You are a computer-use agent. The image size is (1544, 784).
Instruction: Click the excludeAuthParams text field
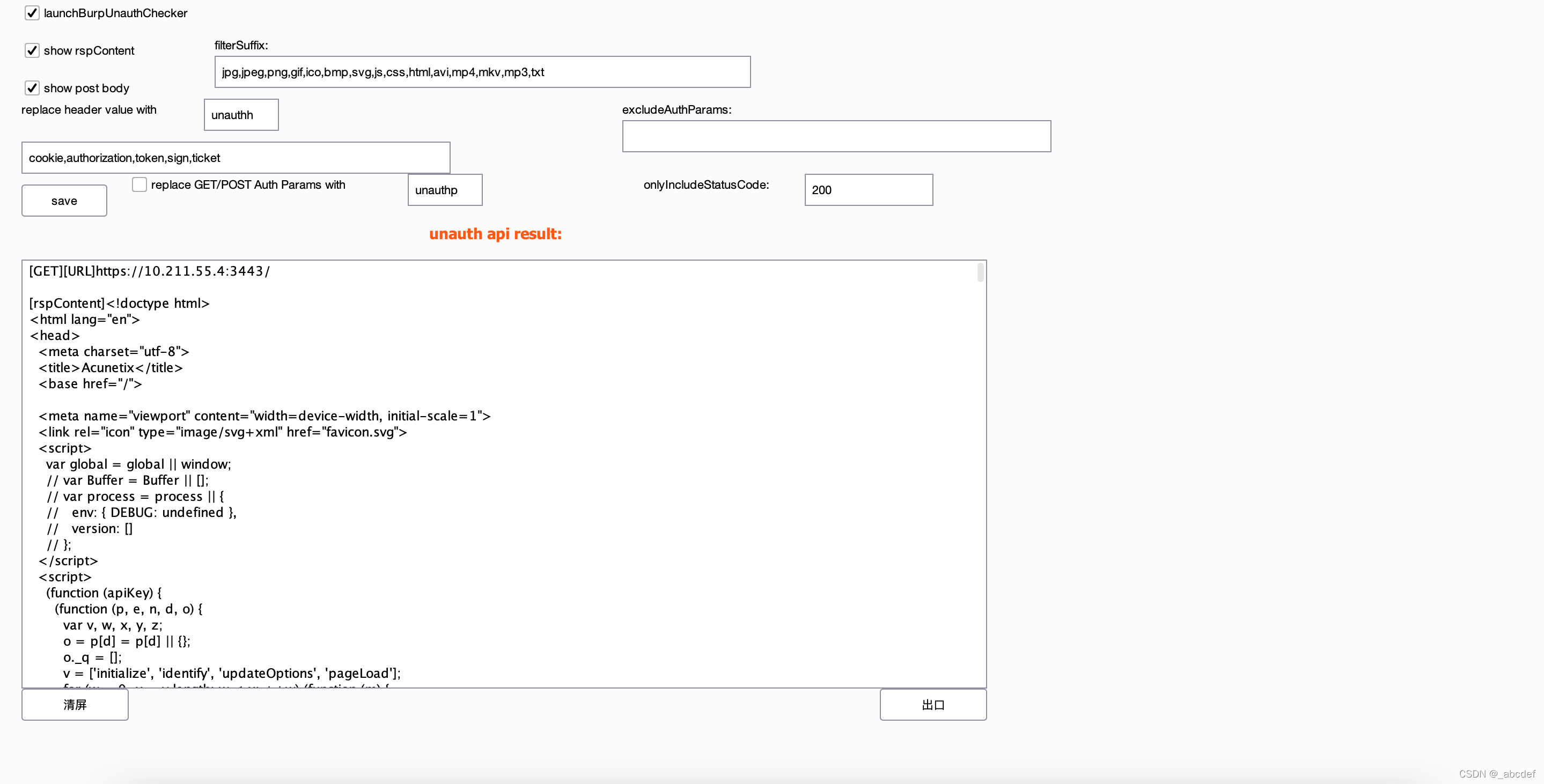(835, 137)
